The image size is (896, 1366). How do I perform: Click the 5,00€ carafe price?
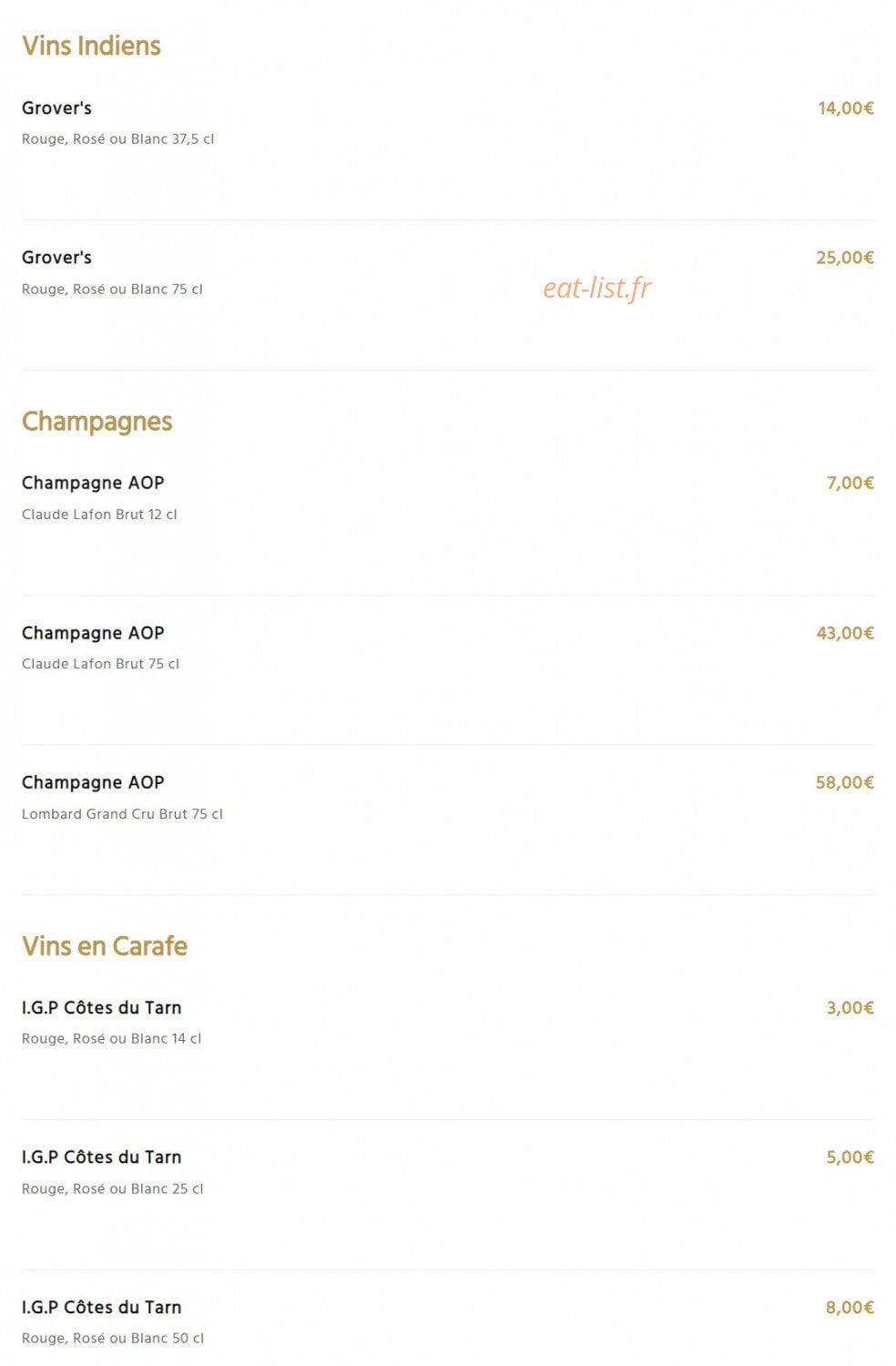point(850,1157)
